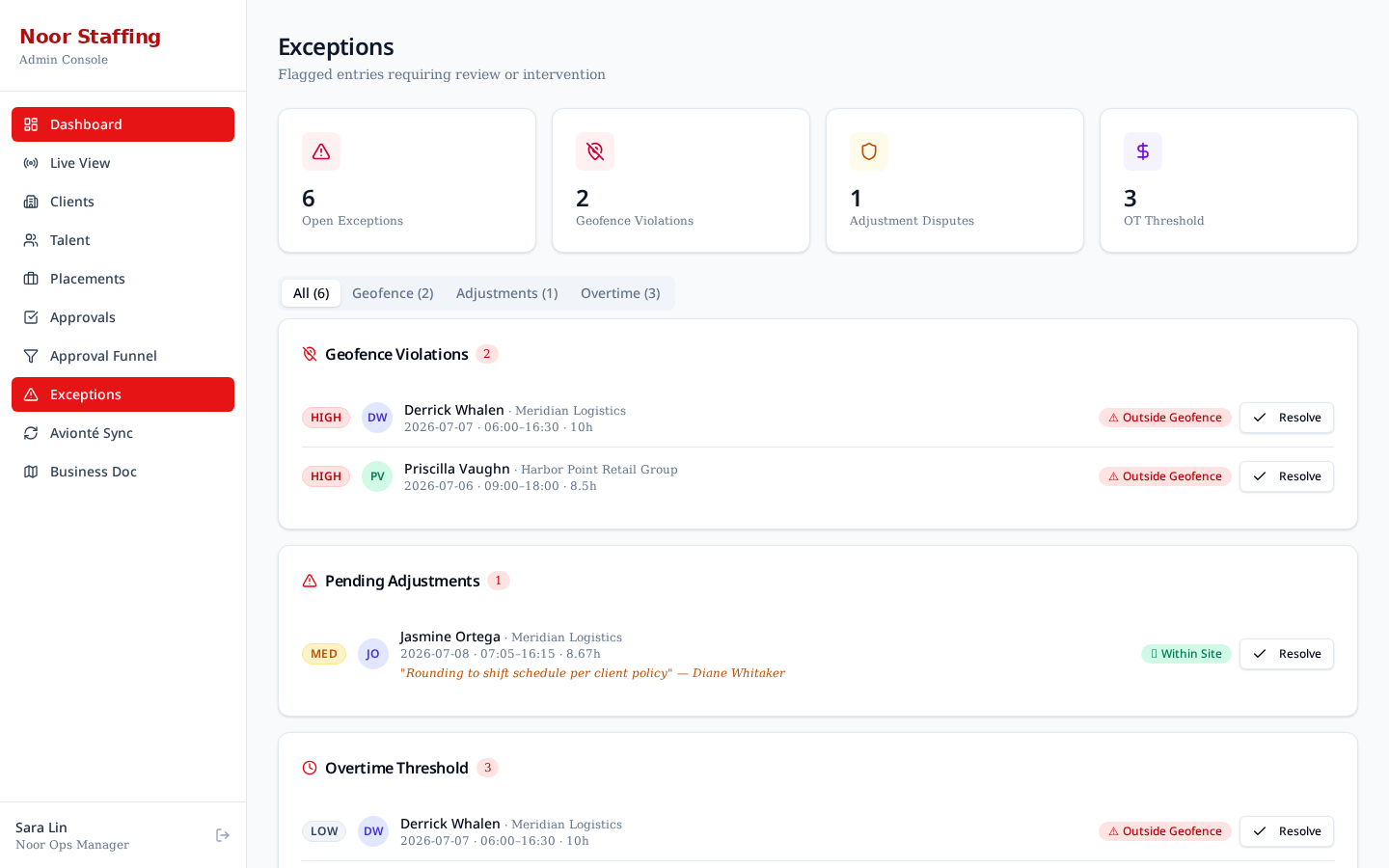The width and height of the screenshot is (1389, 868).
Task: Click the 1 Adjustment Disputes card
Action: pos(955,180)
